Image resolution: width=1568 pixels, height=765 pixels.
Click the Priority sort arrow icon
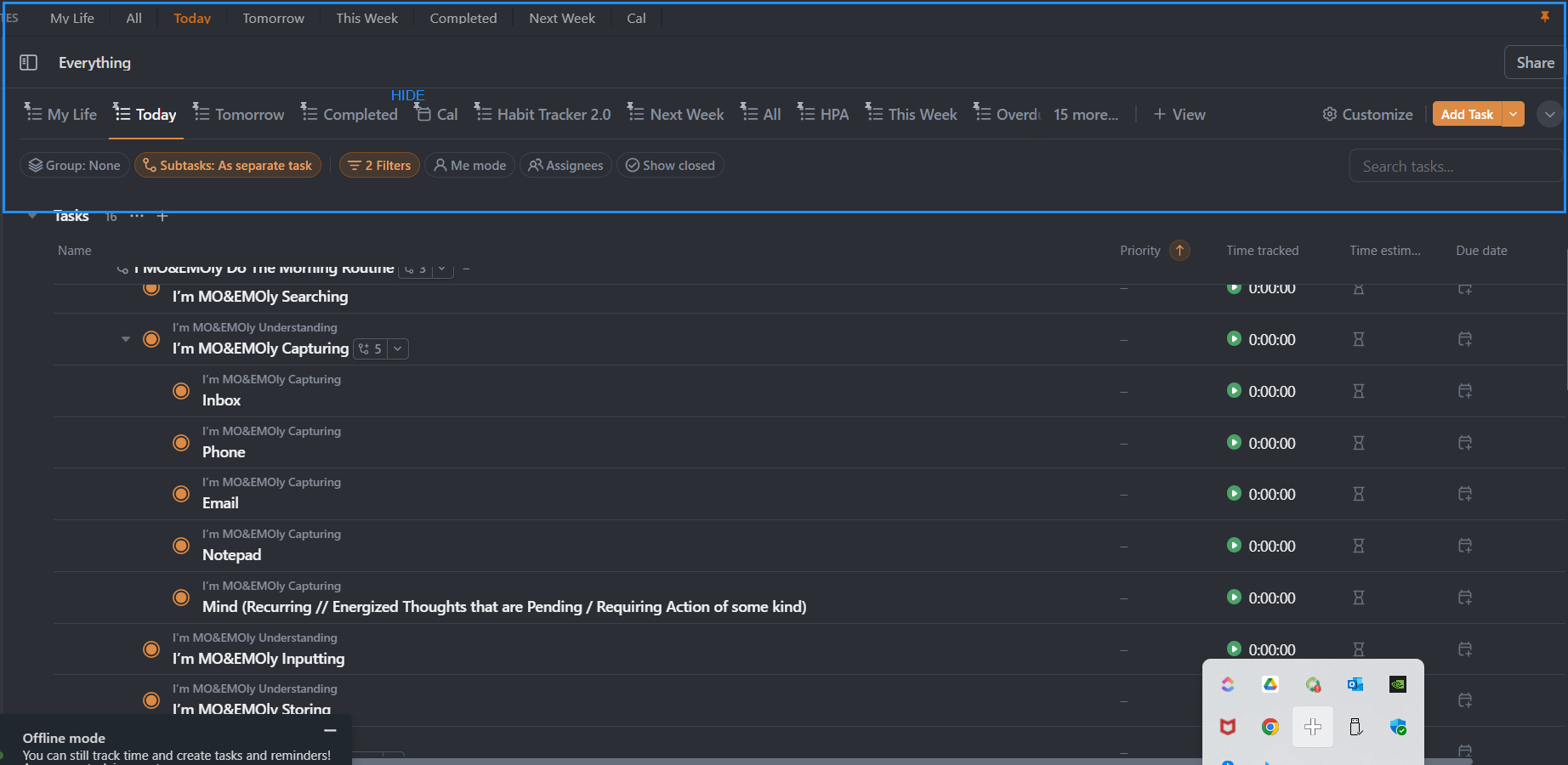click(x=1179, y=250)
